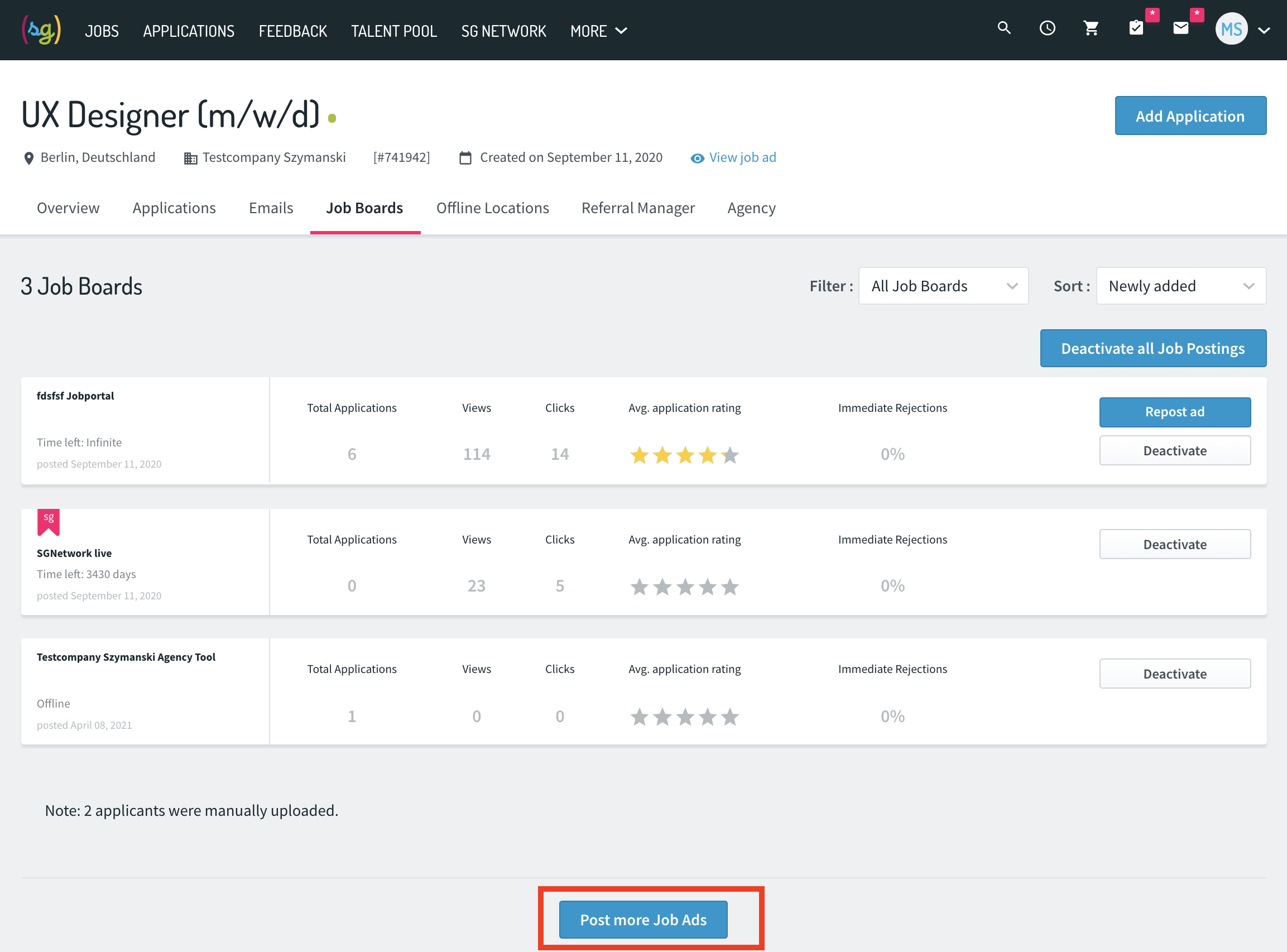This screenshot has width=1287, height=952.
Task: Click the SG logo in the header
Action: (x=41, y=30)
